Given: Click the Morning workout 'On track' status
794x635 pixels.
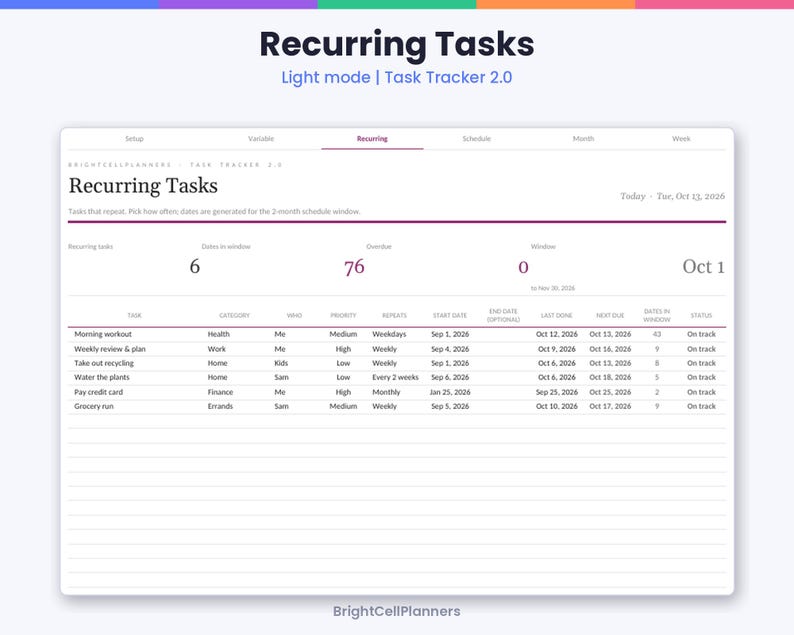Looking at the screenshot, I should click(701, 334).
